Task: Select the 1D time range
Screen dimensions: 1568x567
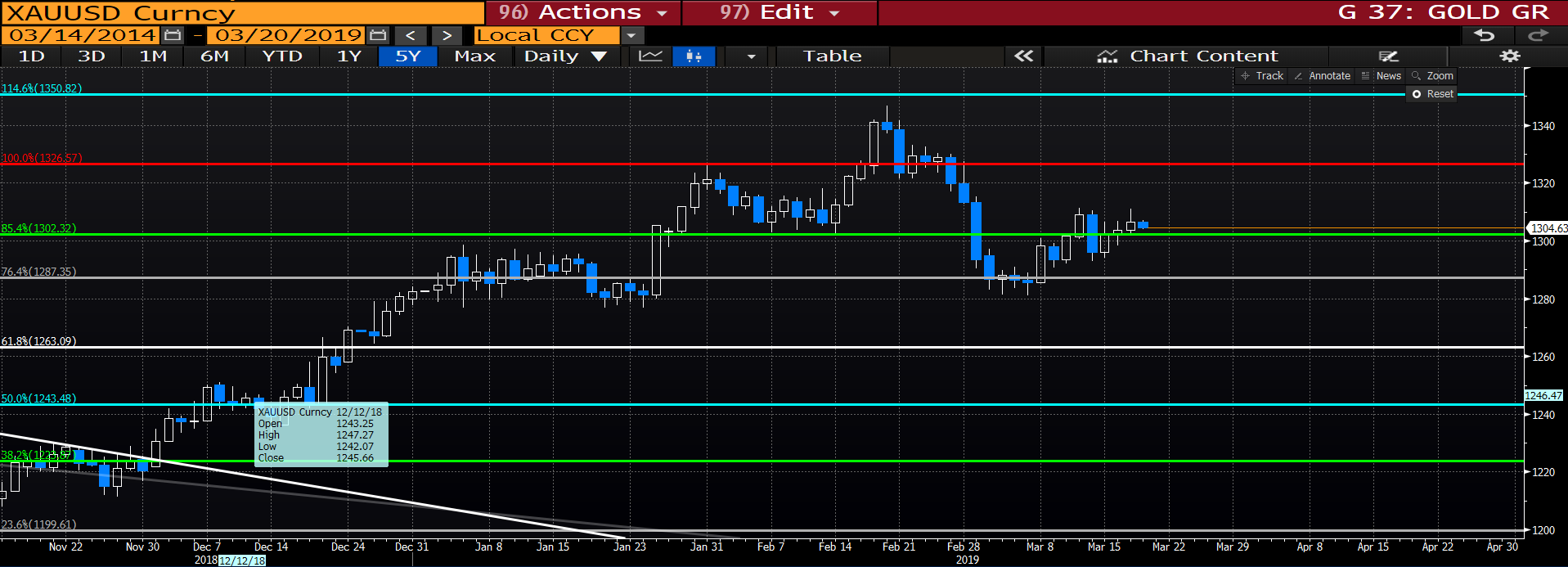Action: [x=31, y=56]
